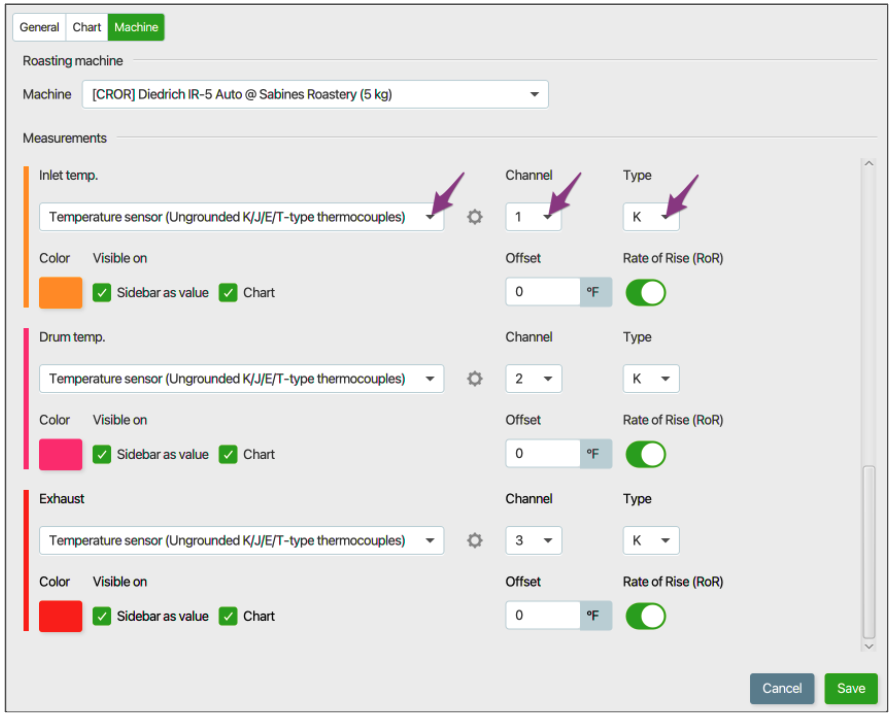
Task: Click the Cancel button
Action: [782, 689]
